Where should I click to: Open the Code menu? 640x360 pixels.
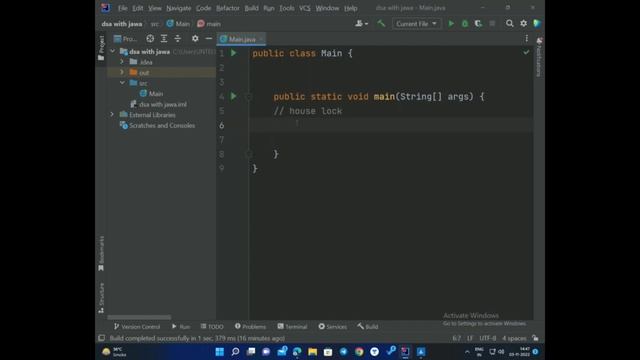(x=203, y=8)
